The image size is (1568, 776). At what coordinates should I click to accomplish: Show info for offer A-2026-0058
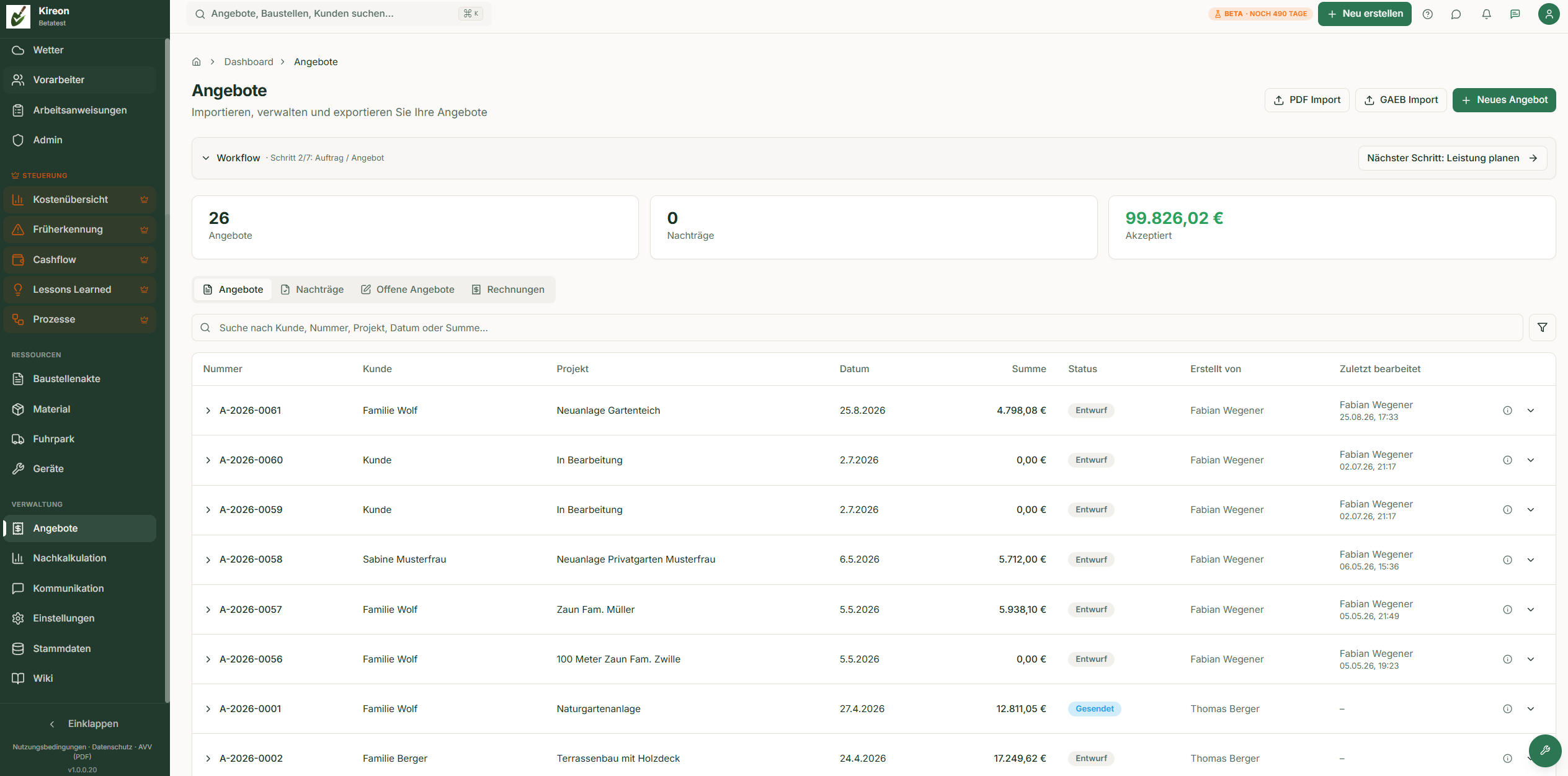(1508, 560)
